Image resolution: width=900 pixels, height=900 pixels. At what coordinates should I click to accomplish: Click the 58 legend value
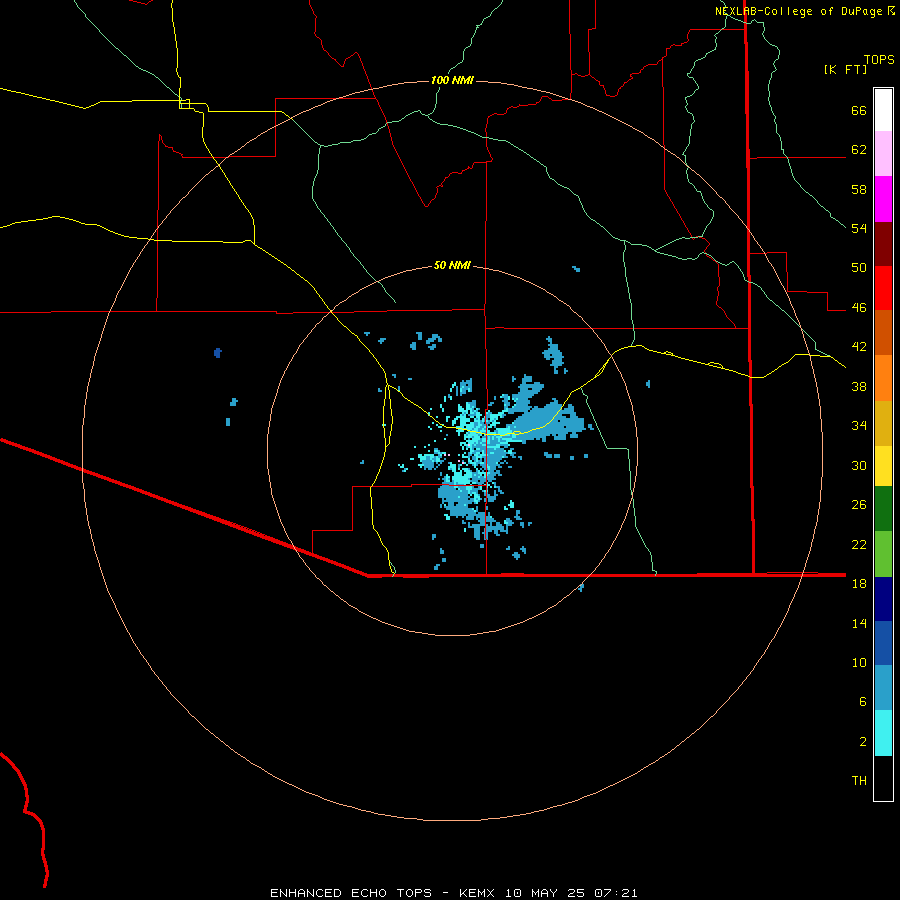(x=859, y=189)
